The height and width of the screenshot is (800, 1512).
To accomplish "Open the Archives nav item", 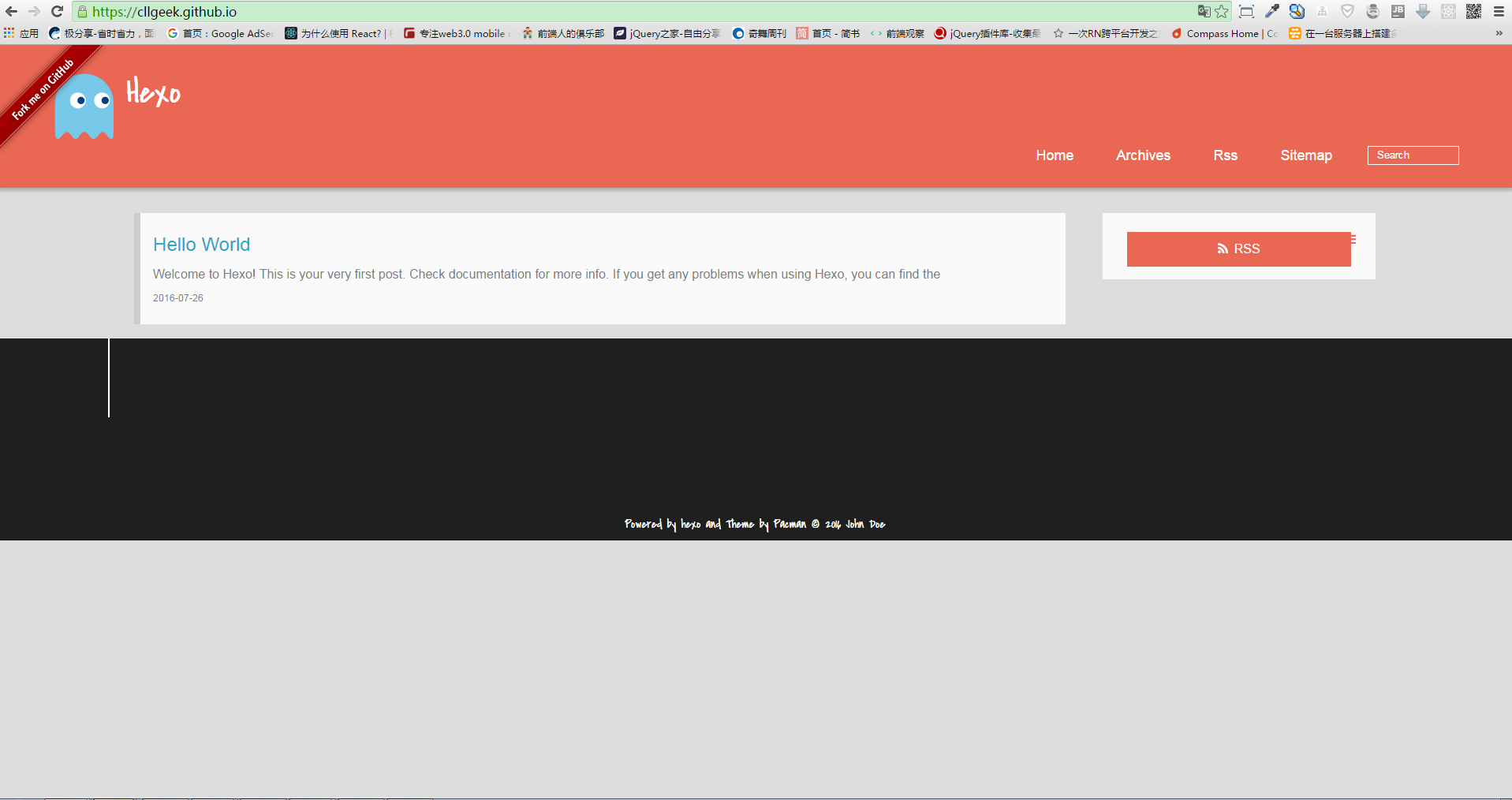I will pyautogui.click(x=1143, y=155).
